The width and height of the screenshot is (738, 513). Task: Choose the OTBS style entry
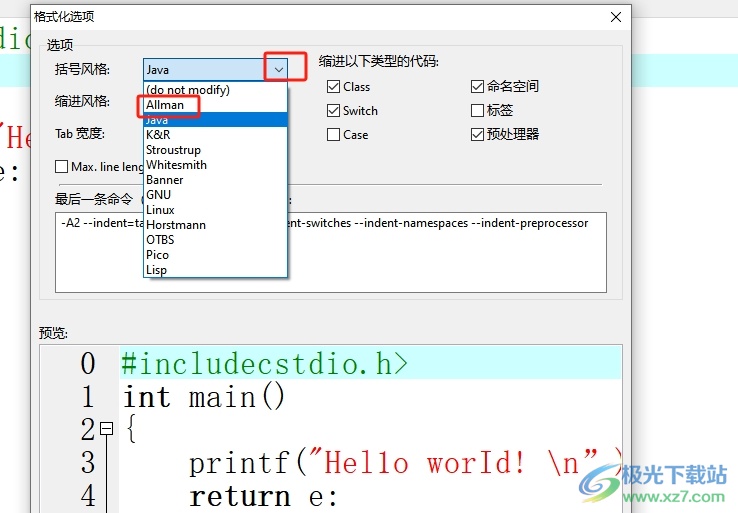pyautogui.click(x=160, y=240)
